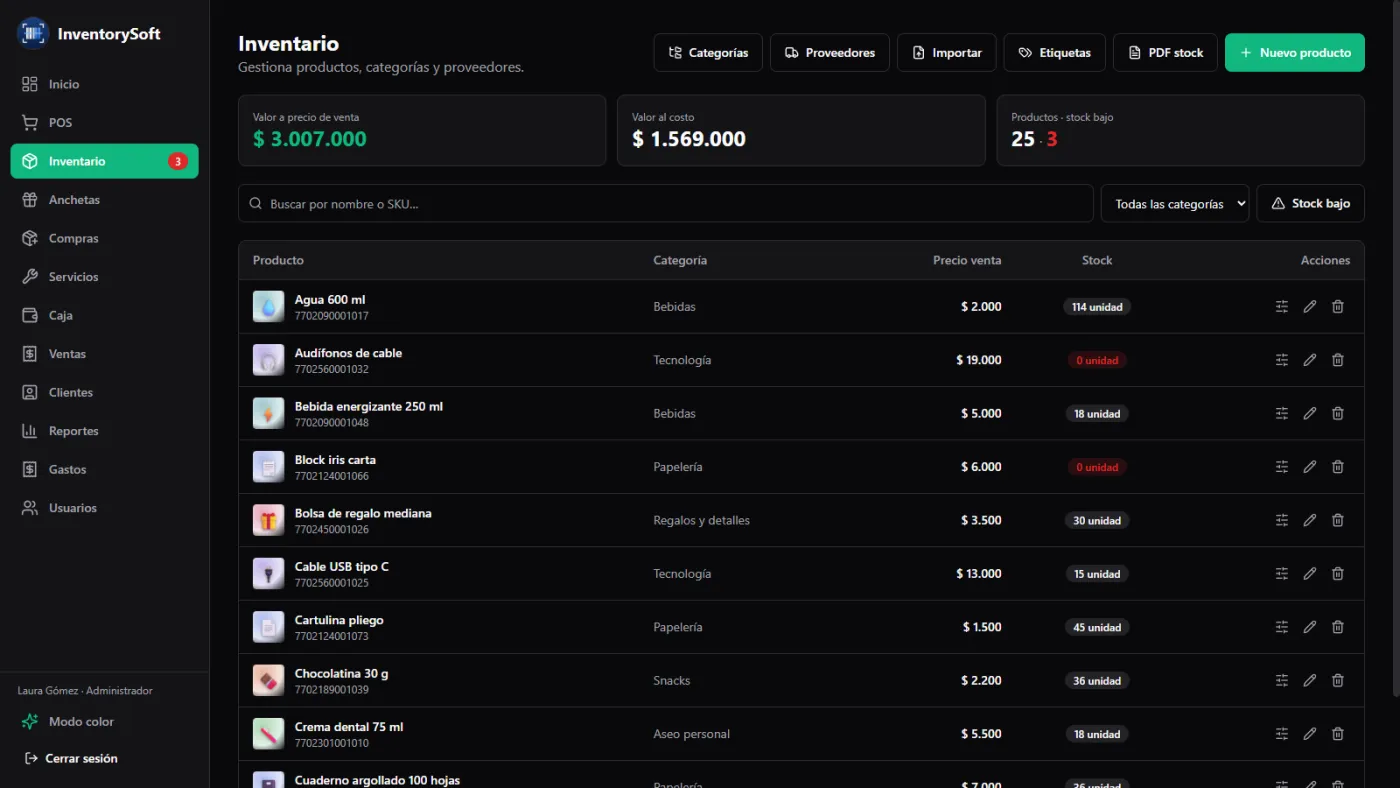Open the POS section
Image resolution: width=1400 pixels, height=788 pixels.
(104, 123)
